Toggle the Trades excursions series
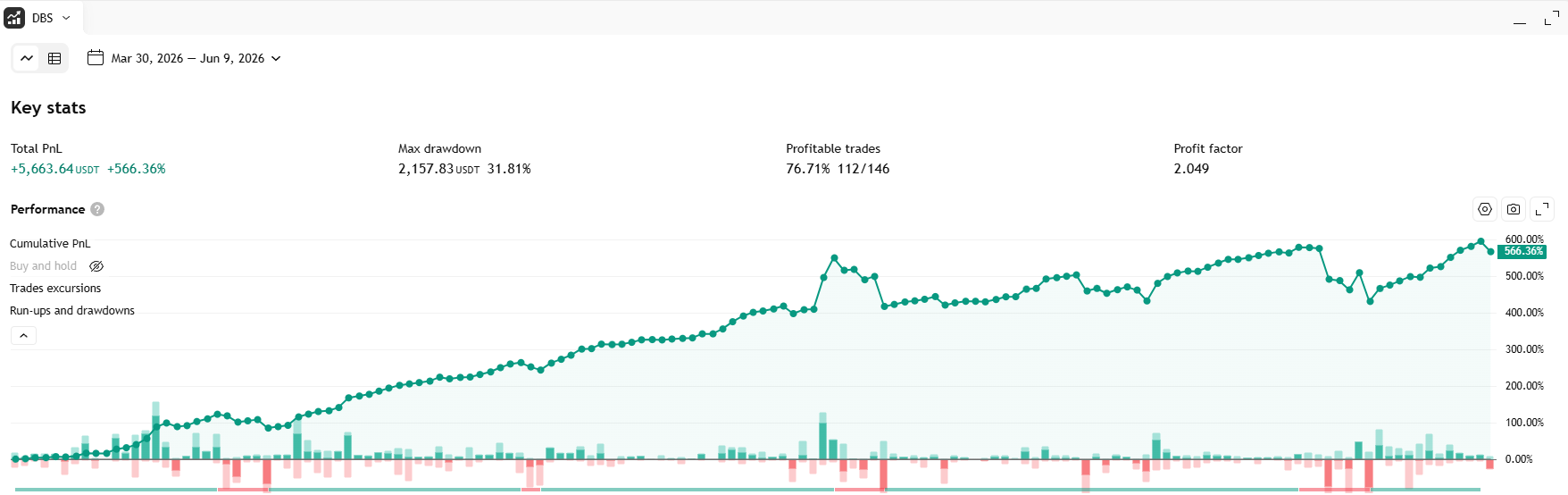Screen dimensions: 1568x495 [55, 289]
